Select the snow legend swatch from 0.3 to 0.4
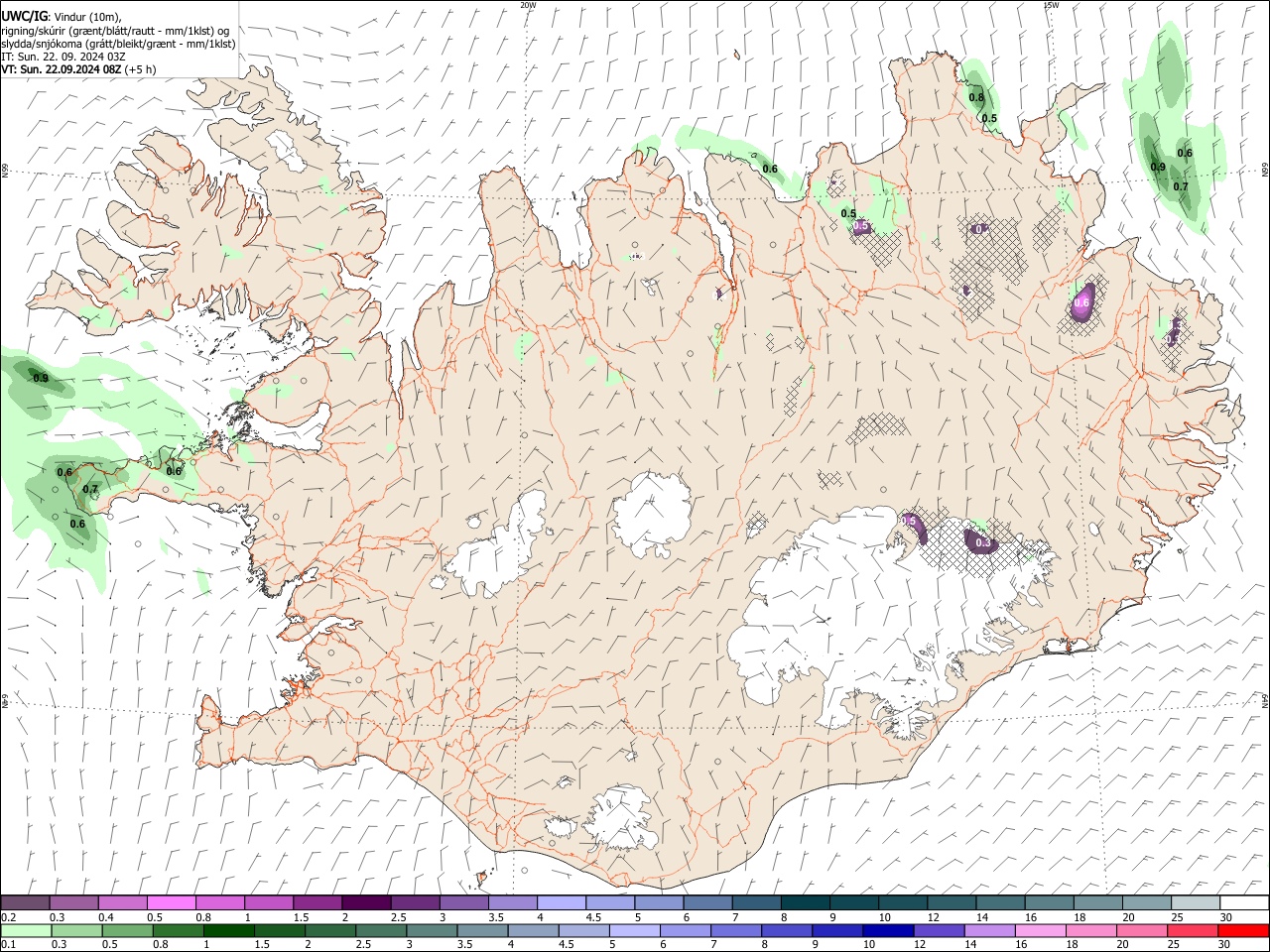The width and height of the screenshot is (1270, 952). click(x=74, y=902)
